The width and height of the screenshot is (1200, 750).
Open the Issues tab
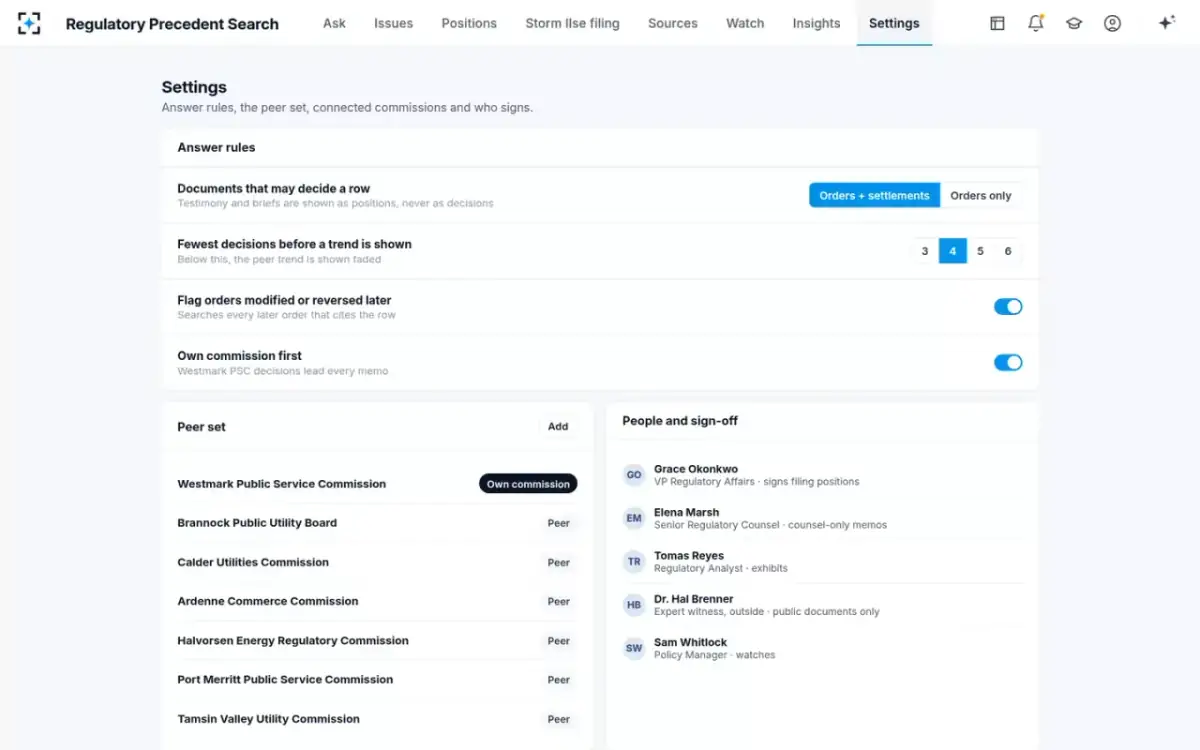click(x=393, y=23)
